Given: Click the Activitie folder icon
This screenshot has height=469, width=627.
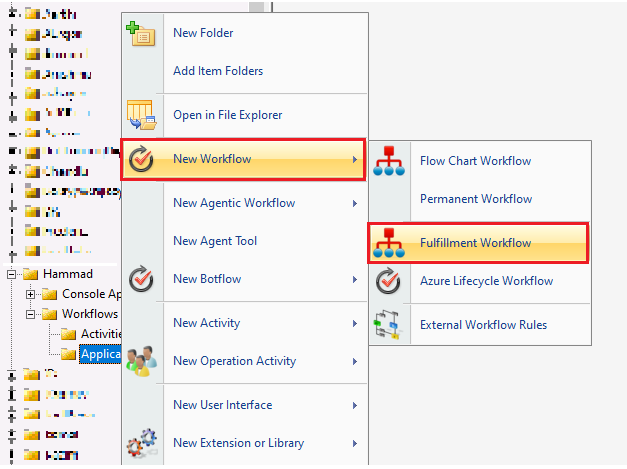Looking at the screenshot, I should [68, 334].
